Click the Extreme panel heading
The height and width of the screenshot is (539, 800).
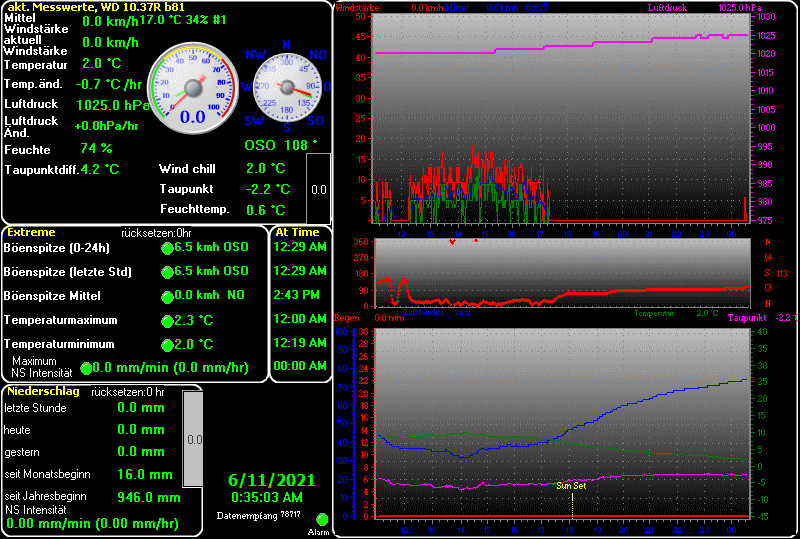tap(32, 232)
